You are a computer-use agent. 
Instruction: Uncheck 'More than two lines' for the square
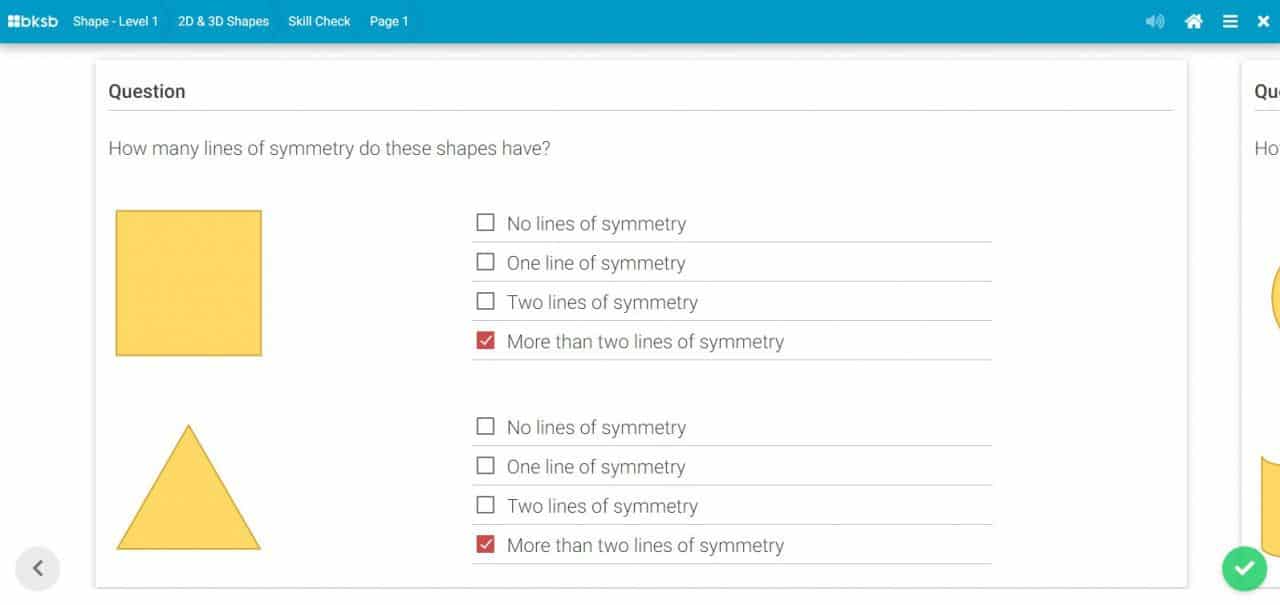pyautogui.click(x=486, y=341)
